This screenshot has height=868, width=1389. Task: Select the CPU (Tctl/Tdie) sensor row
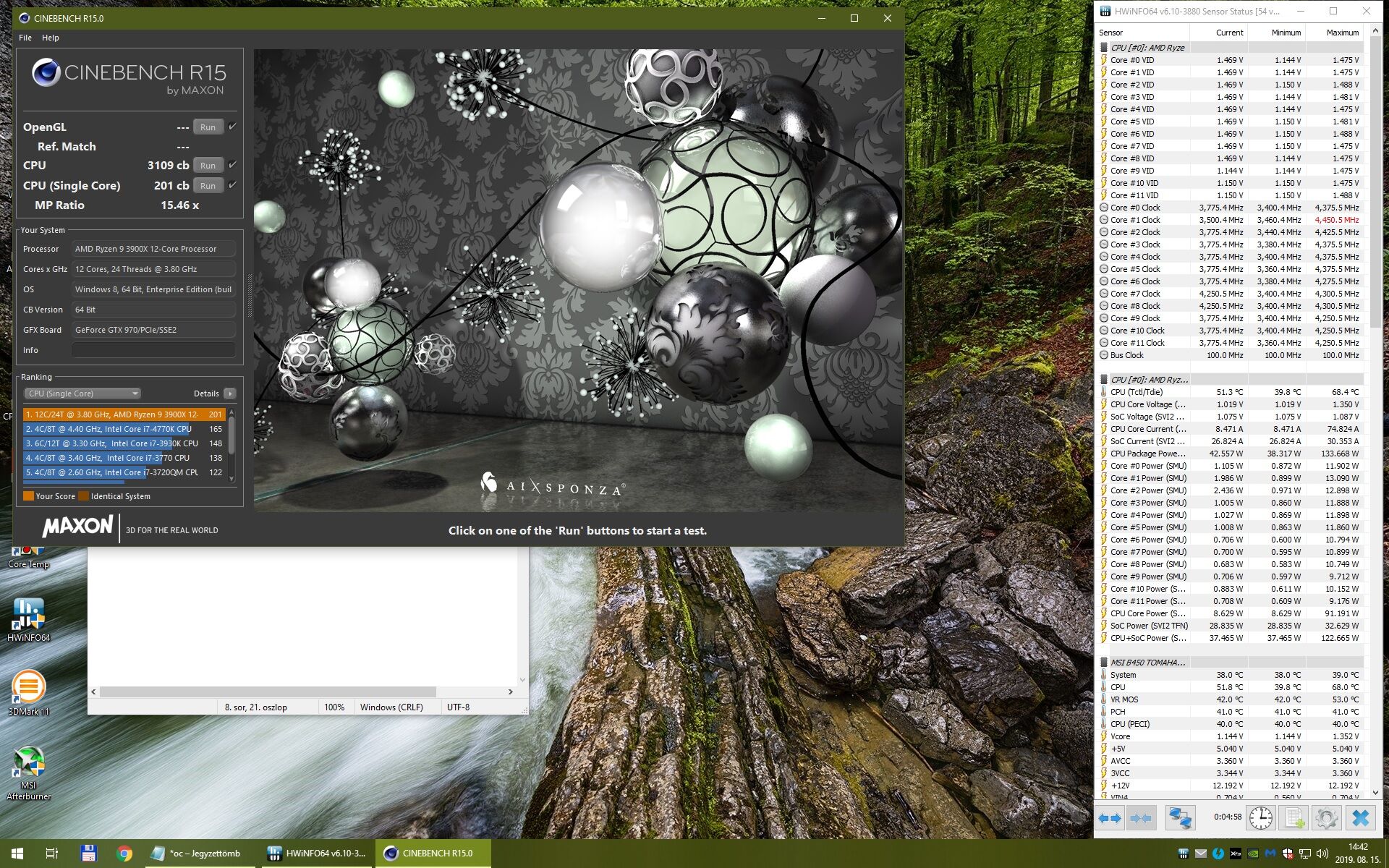click(x=1231, y=392)
